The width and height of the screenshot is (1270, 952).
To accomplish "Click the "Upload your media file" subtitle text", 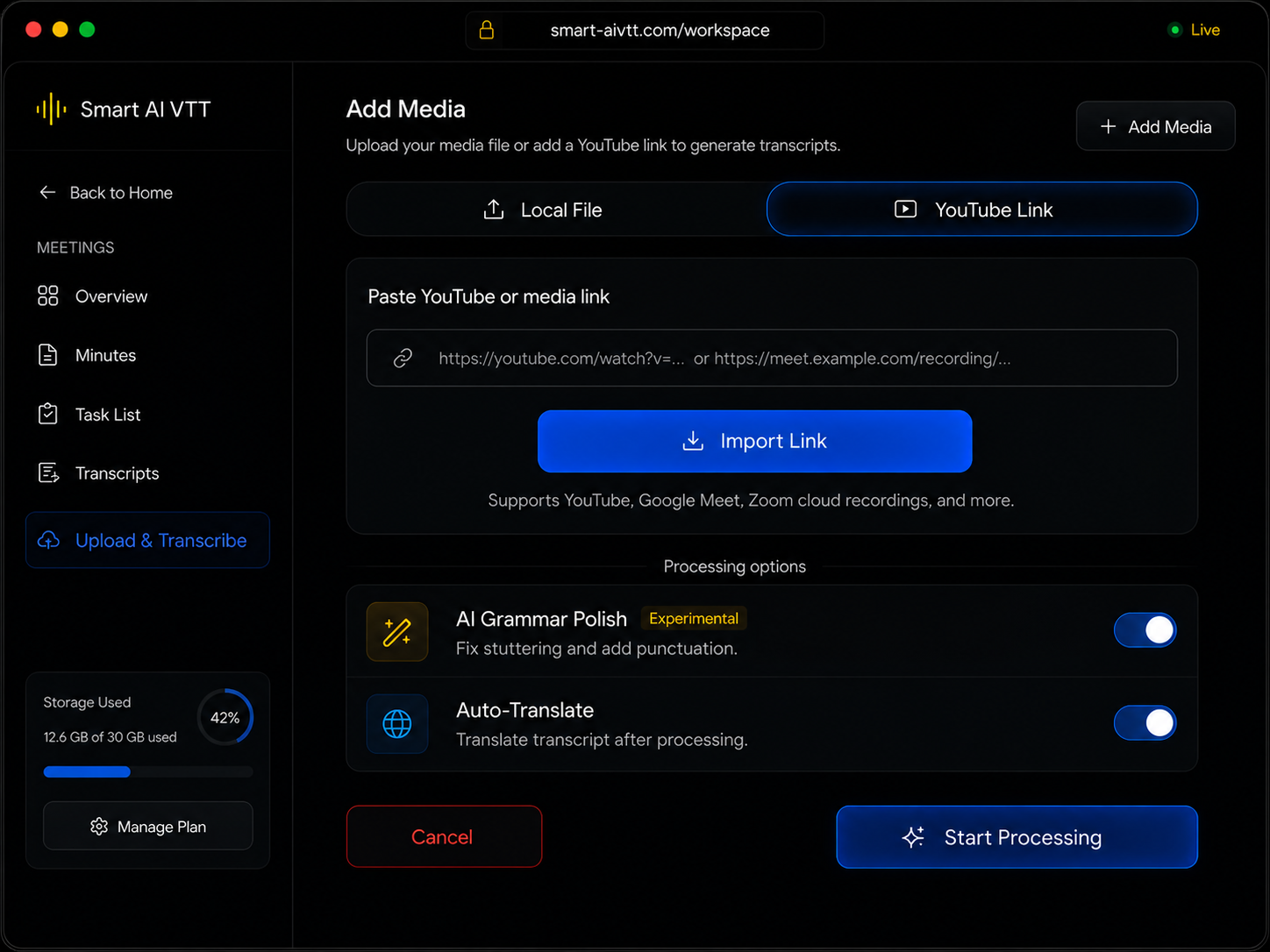I will click(593, 146).
